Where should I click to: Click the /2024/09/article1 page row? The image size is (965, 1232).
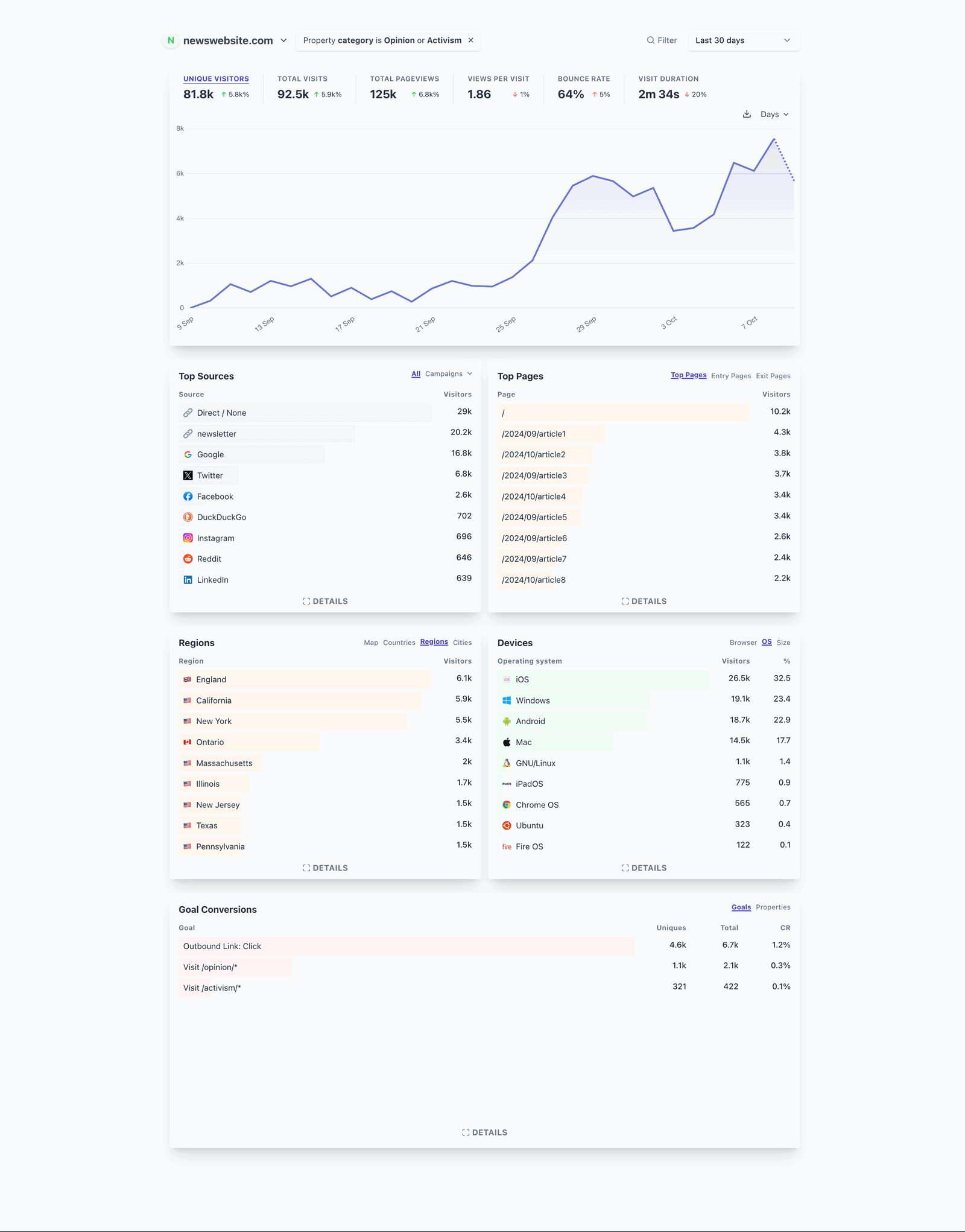[x=644, y=434]
